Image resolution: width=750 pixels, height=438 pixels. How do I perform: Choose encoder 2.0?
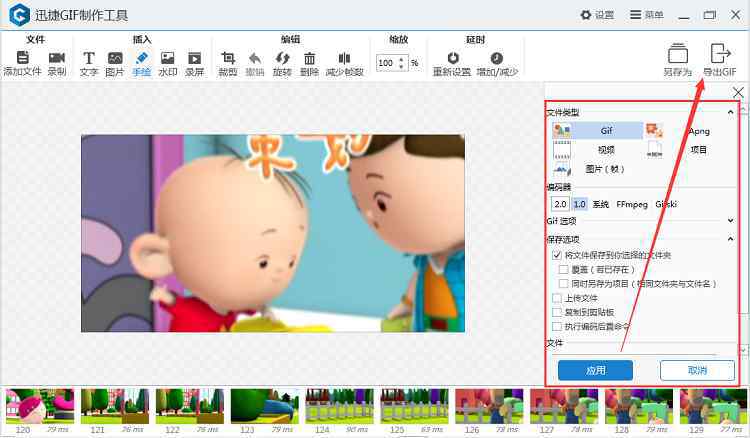point(560,204)
